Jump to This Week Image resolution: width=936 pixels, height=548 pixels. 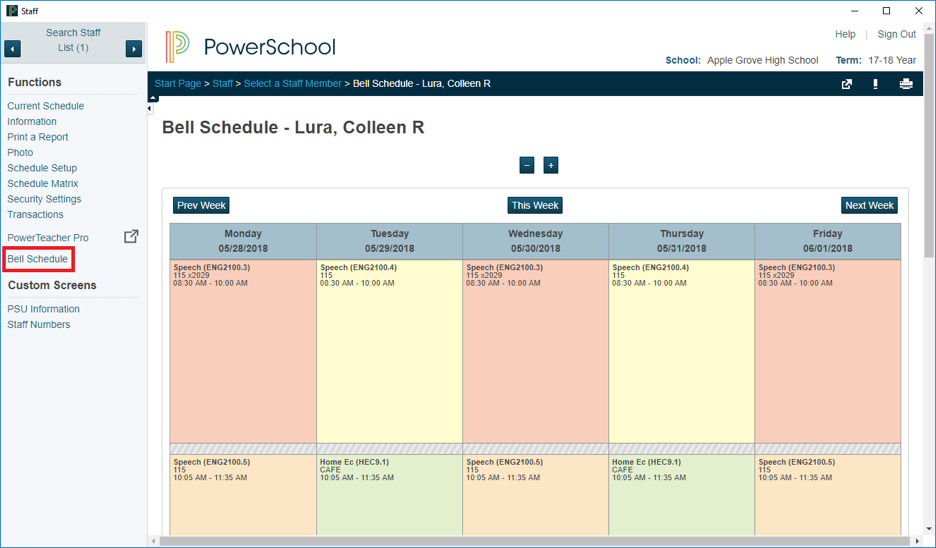pyautogui.click(x=535, y=205)
